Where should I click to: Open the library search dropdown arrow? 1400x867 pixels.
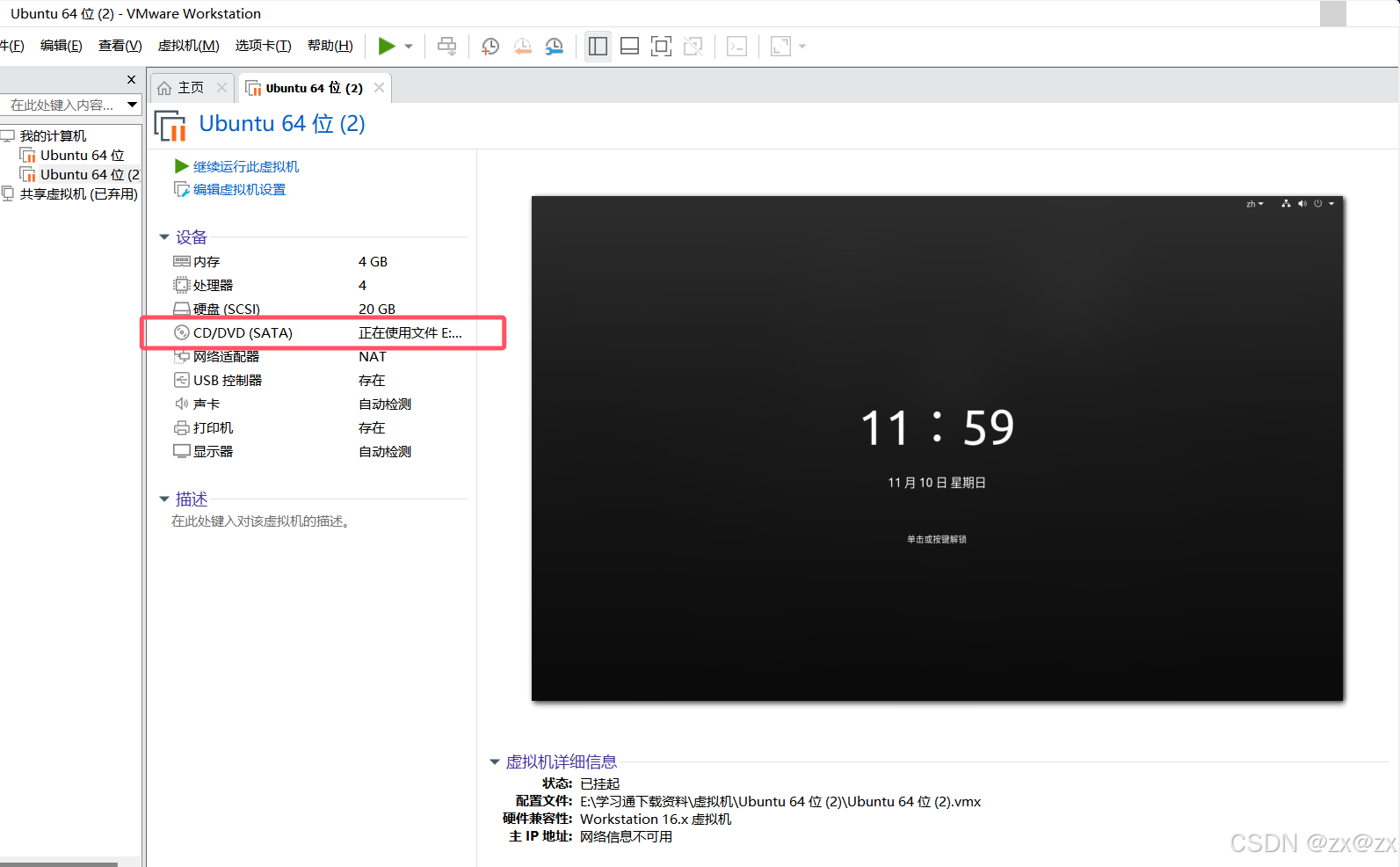[x=132, y=105]
